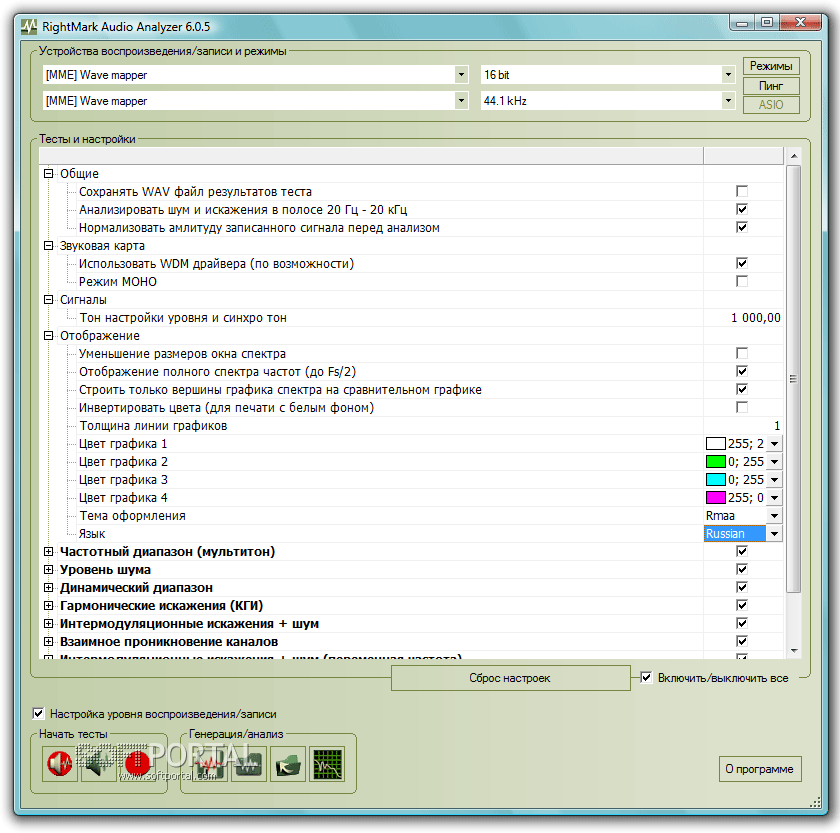Open the green grid spectrum analyzer icon

327,764
